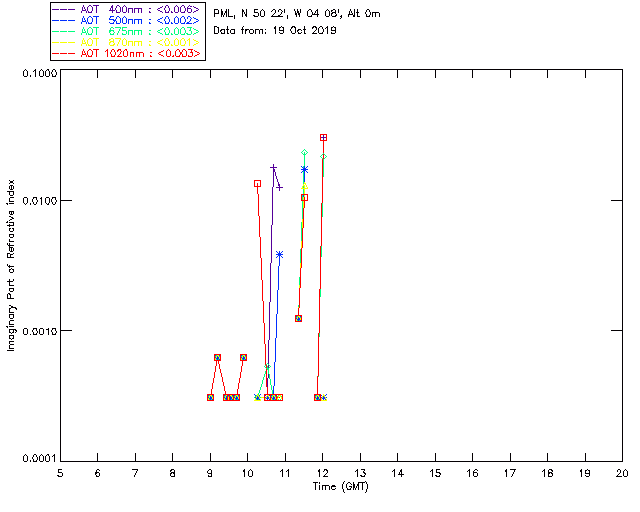Click the 0.0001 y-axis tick label

(x=39, y=459)
